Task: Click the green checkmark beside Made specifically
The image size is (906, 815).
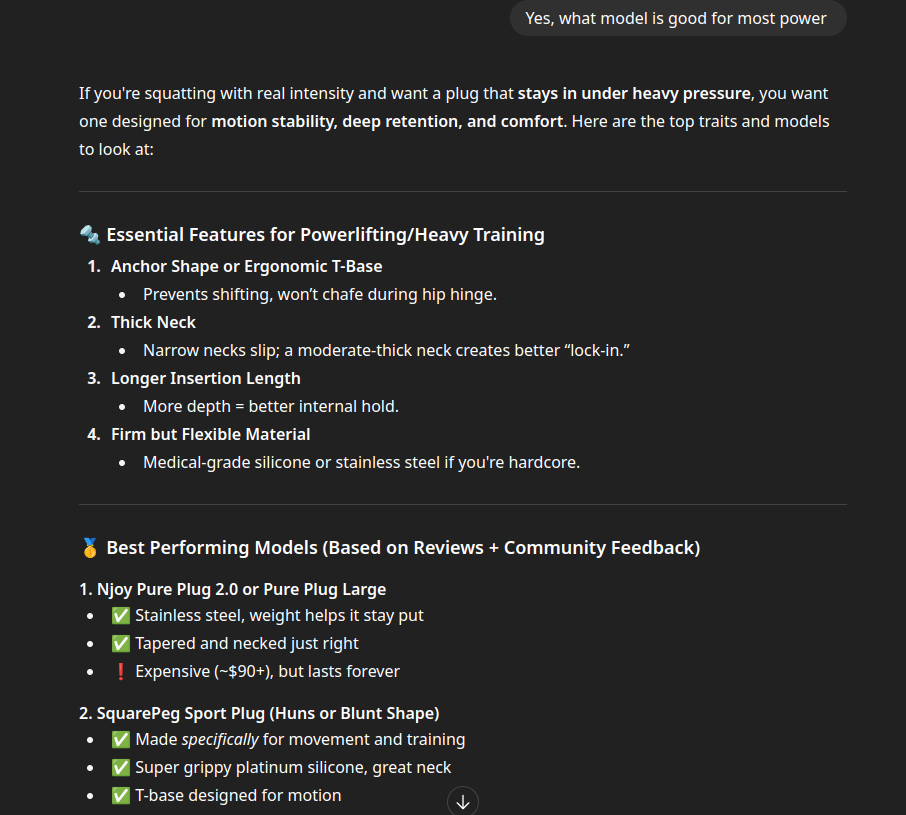Action: click(x=121, y=740)
